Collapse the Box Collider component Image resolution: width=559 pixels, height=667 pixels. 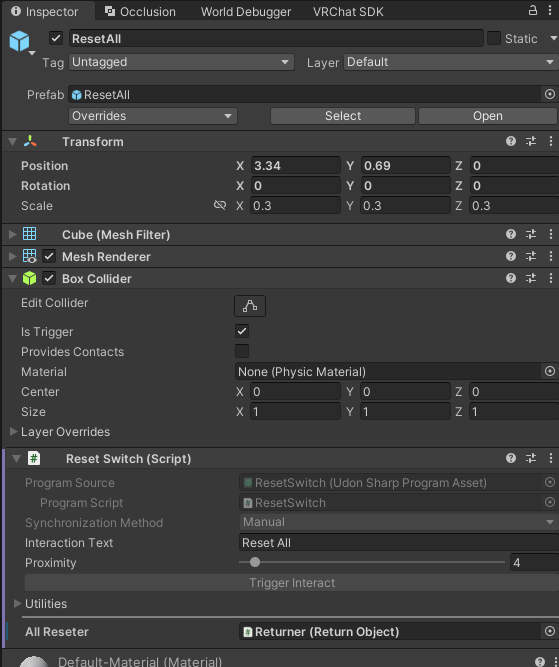point(12,279)
